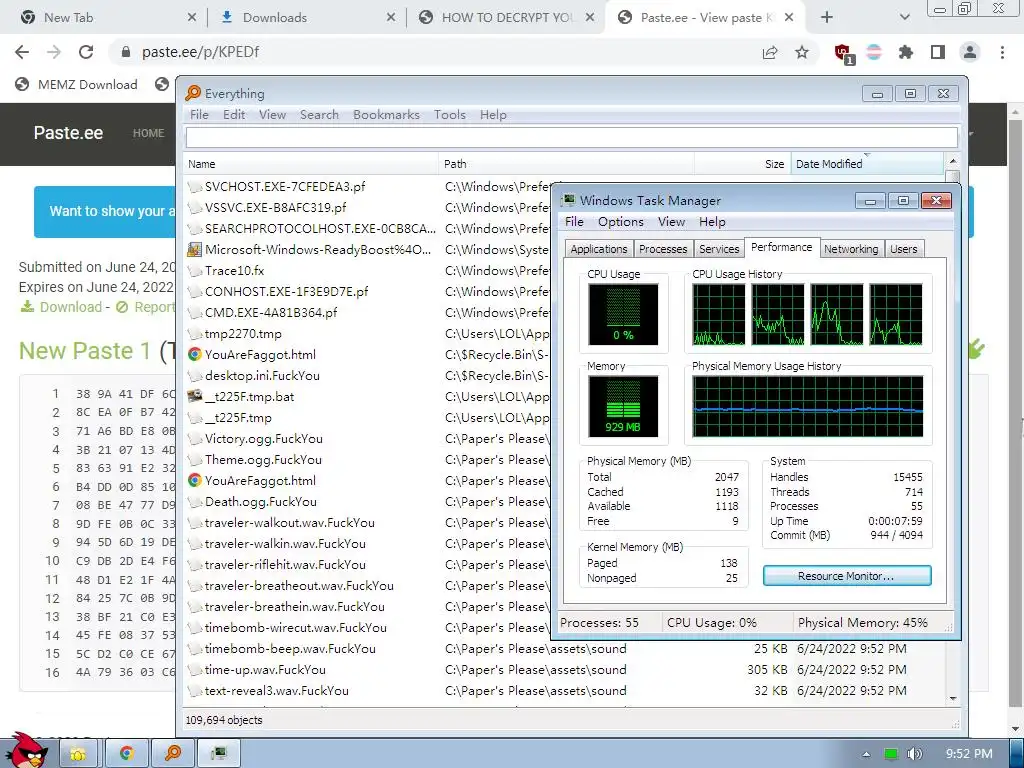This screenshot has width=1024, height=768.
Task: Click the green Task Manager tray icon
Action: coord(891,754)
